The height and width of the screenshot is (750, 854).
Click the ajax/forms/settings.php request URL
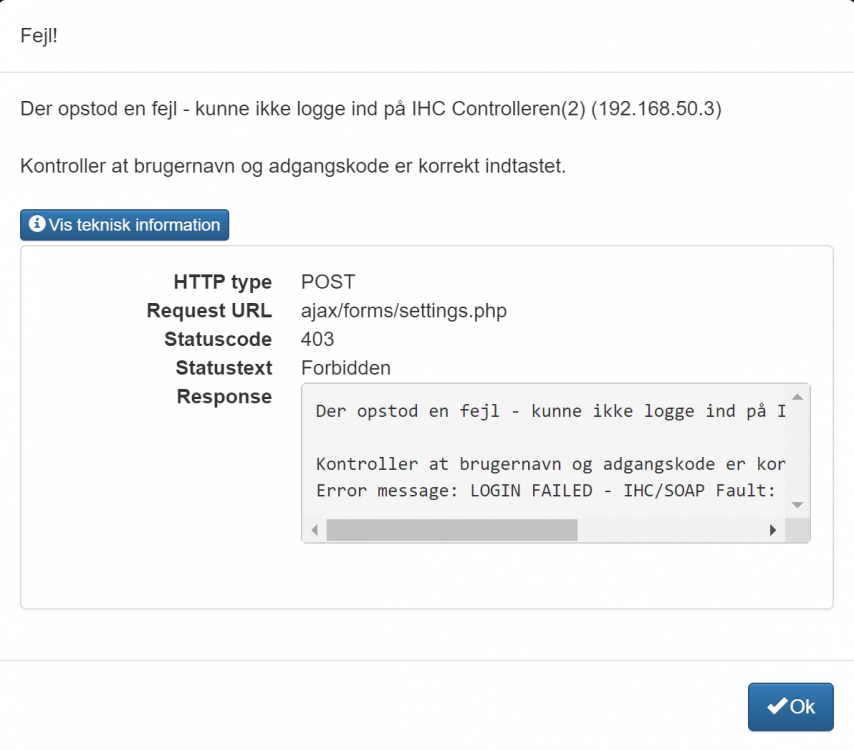point(403,311)
